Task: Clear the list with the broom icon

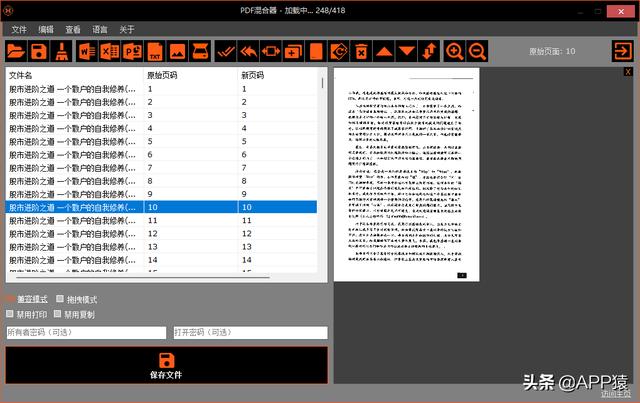Action: tap(62, 51)
